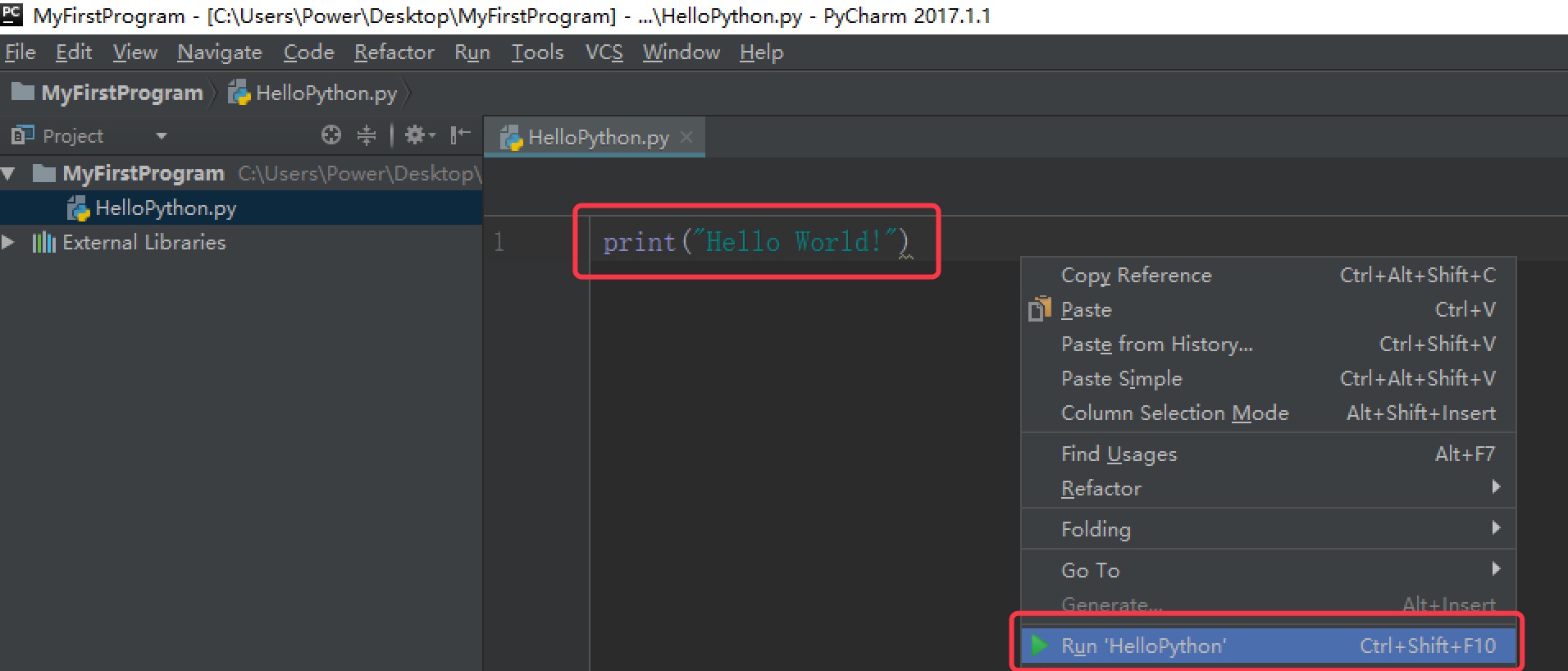Select HelloPython.py in project tree

click(x=165, y=208)
